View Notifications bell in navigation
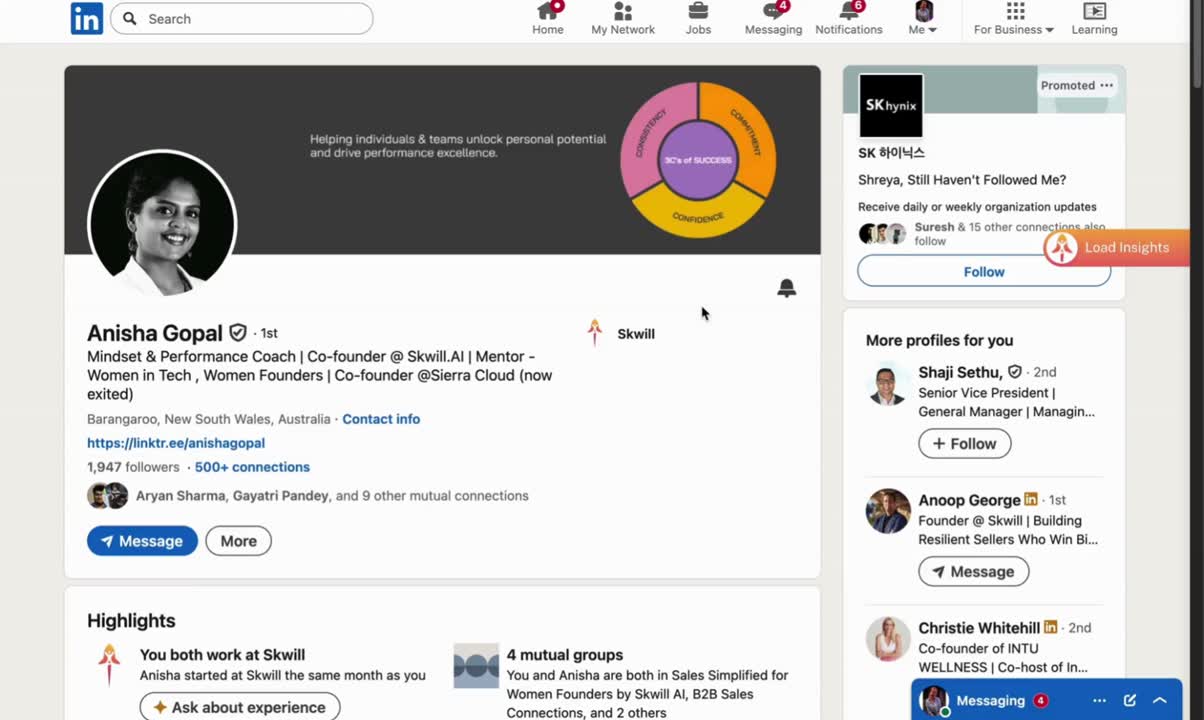 point(849,19)
